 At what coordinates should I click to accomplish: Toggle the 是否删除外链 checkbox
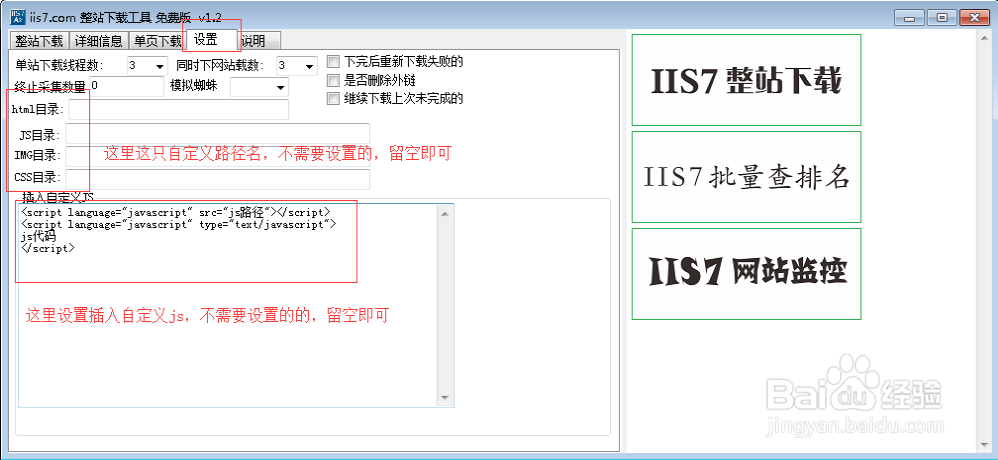click(x=334, y=80)
